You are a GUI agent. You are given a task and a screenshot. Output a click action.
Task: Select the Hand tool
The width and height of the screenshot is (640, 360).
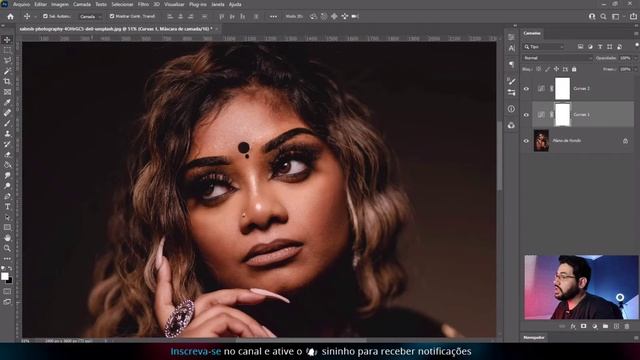point(7,238)
